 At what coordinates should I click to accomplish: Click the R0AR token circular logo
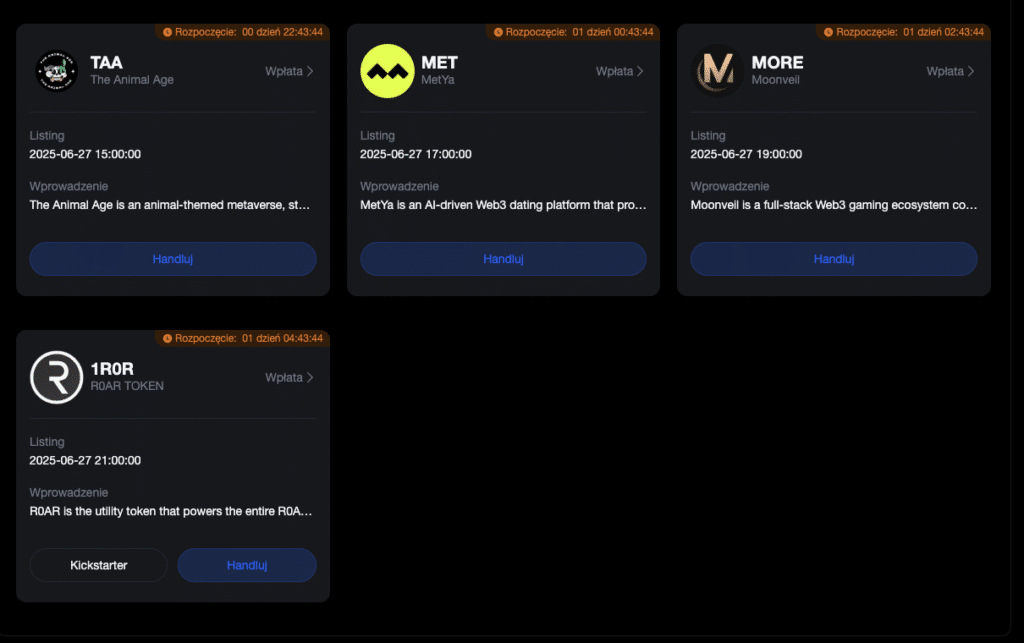[x=57, y=377]
